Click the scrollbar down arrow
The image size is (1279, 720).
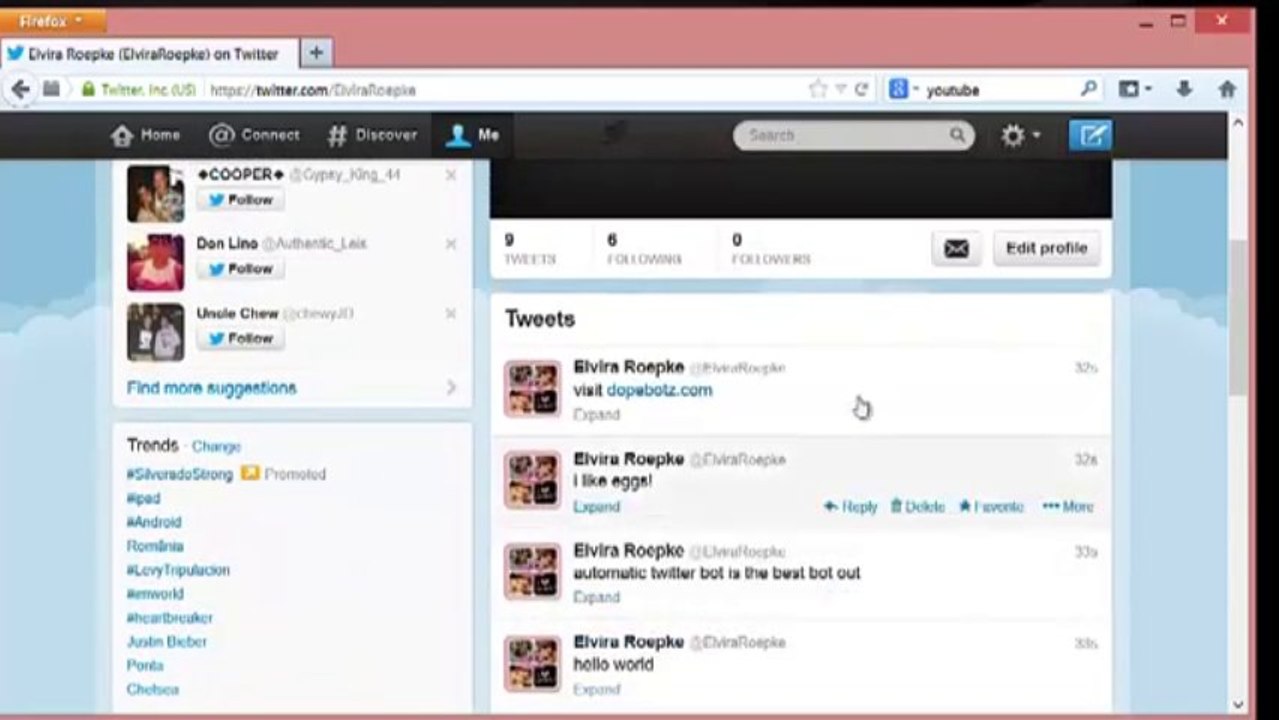1238,705
